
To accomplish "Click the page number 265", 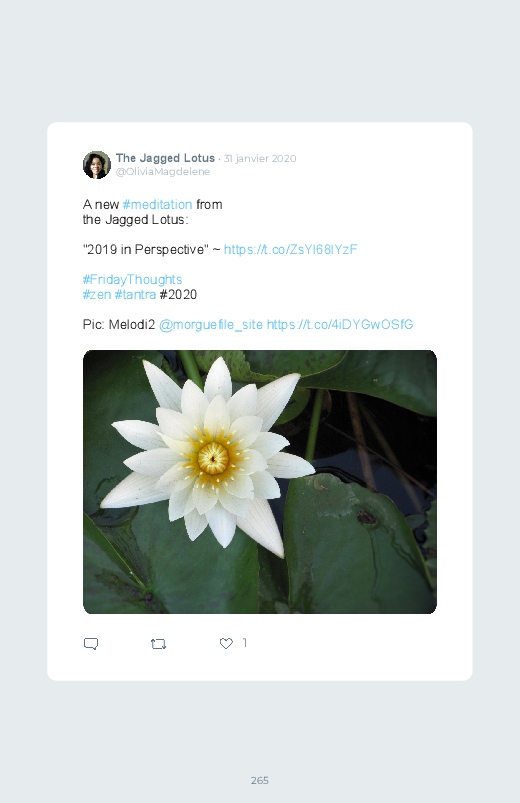I will coord(260,780).
